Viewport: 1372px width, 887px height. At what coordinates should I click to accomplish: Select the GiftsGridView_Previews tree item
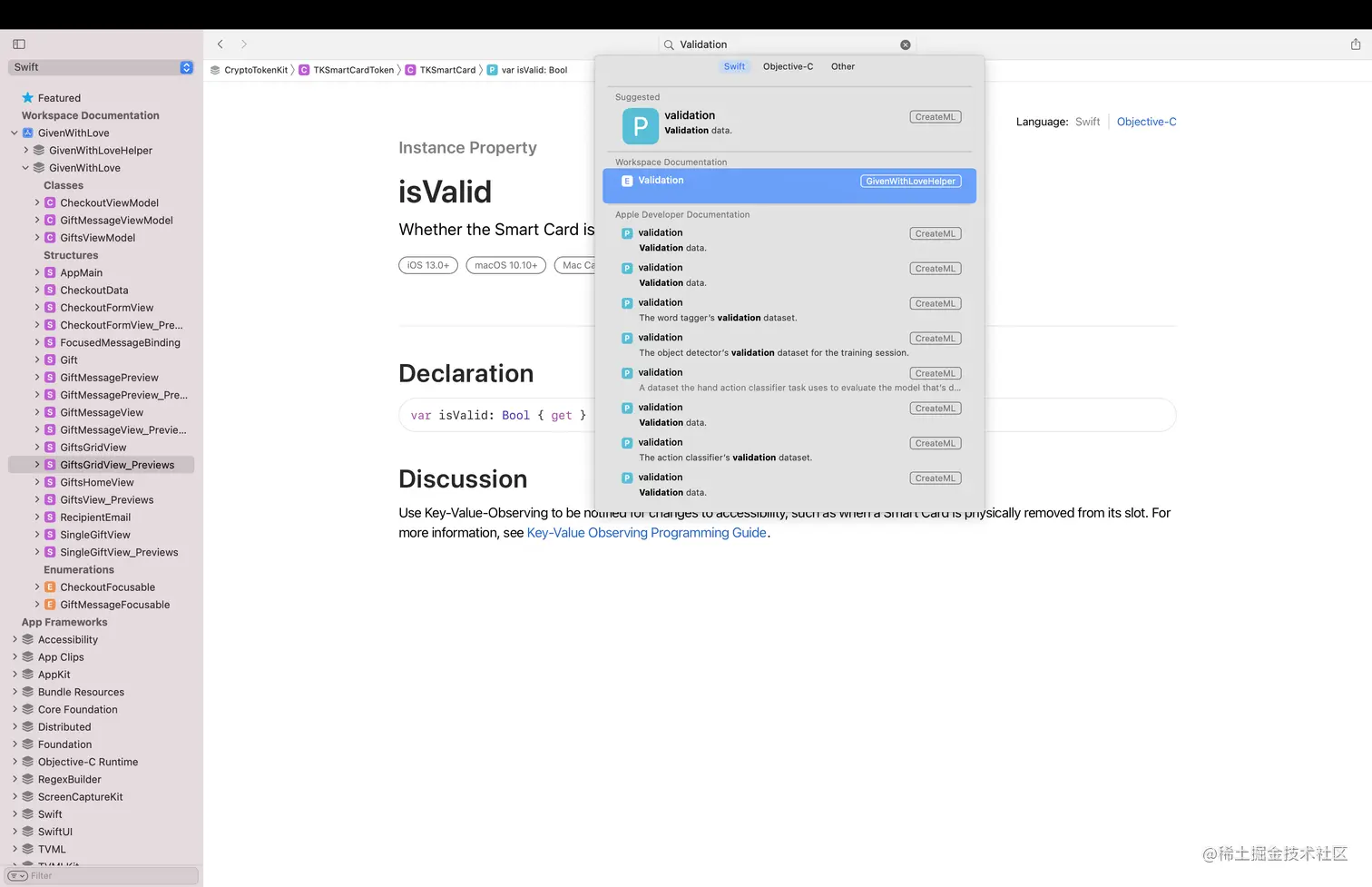(102, 465)
